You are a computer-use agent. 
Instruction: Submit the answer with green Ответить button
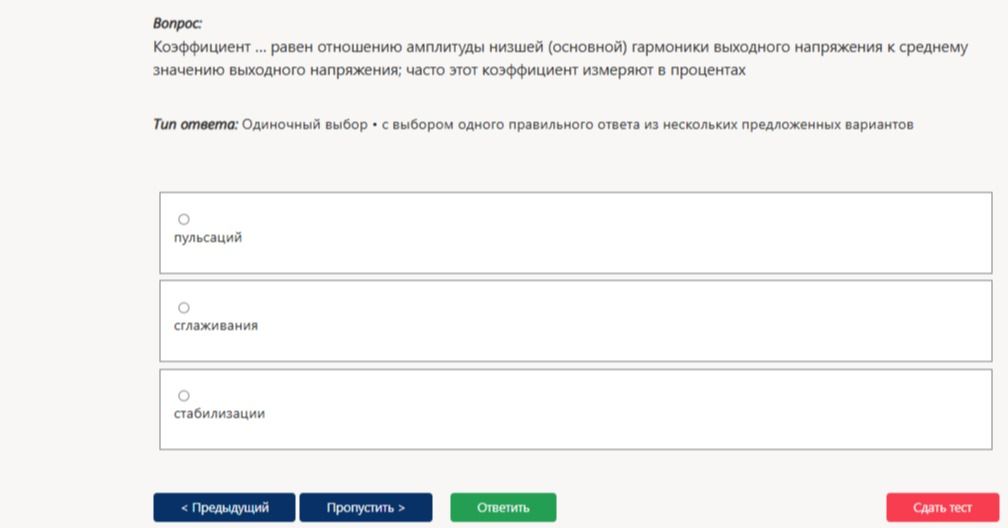click(503, 507)
